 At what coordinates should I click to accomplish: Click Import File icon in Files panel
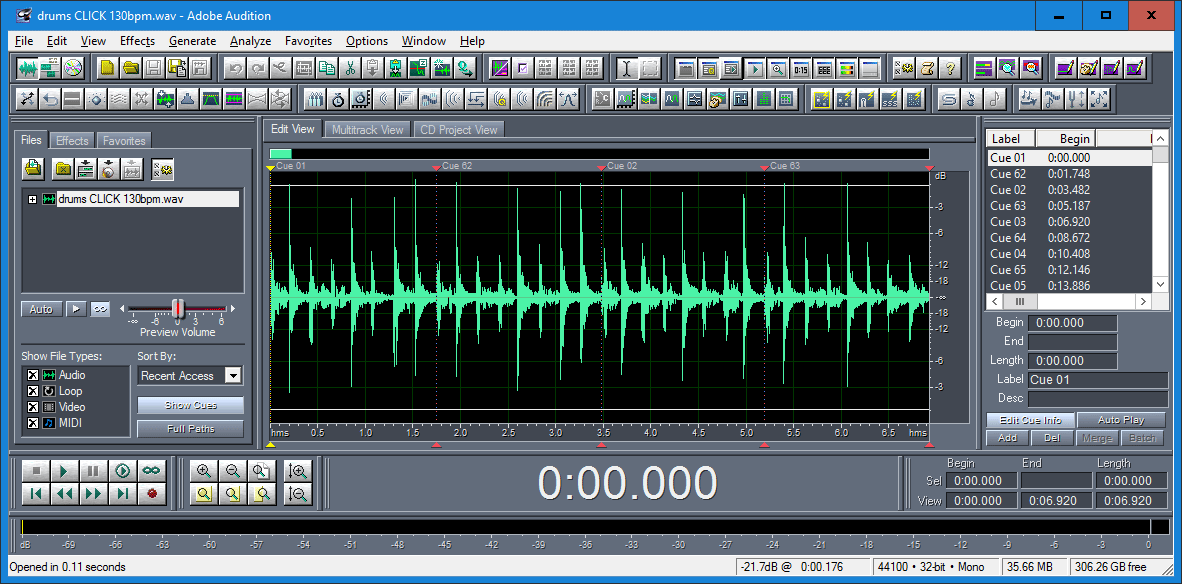tap(33, 169)
